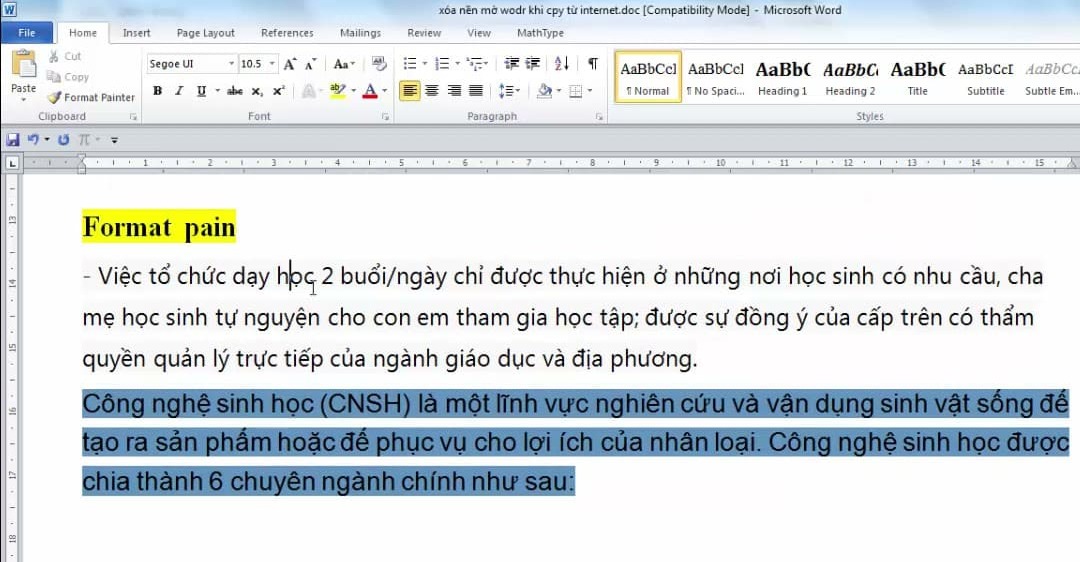Image resolution: width=1080 pixels, height=562 pixels.
Task: Apply the Heading 1 style
Action: coord(782,77)
